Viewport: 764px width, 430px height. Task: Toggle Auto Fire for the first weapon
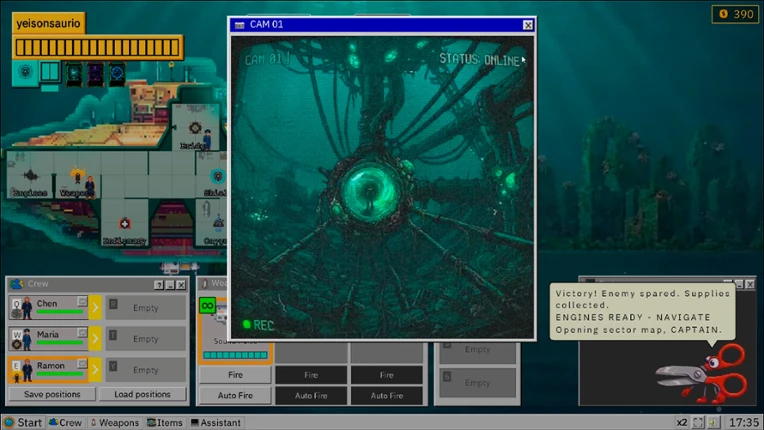pyautogui.click(x=235, y=395)
